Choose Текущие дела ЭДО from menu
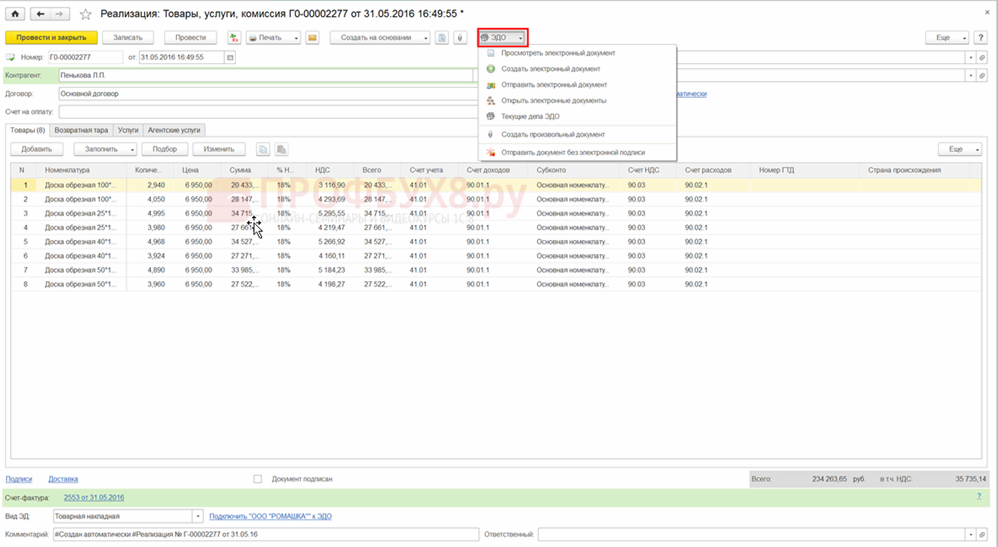 point(530,116)
